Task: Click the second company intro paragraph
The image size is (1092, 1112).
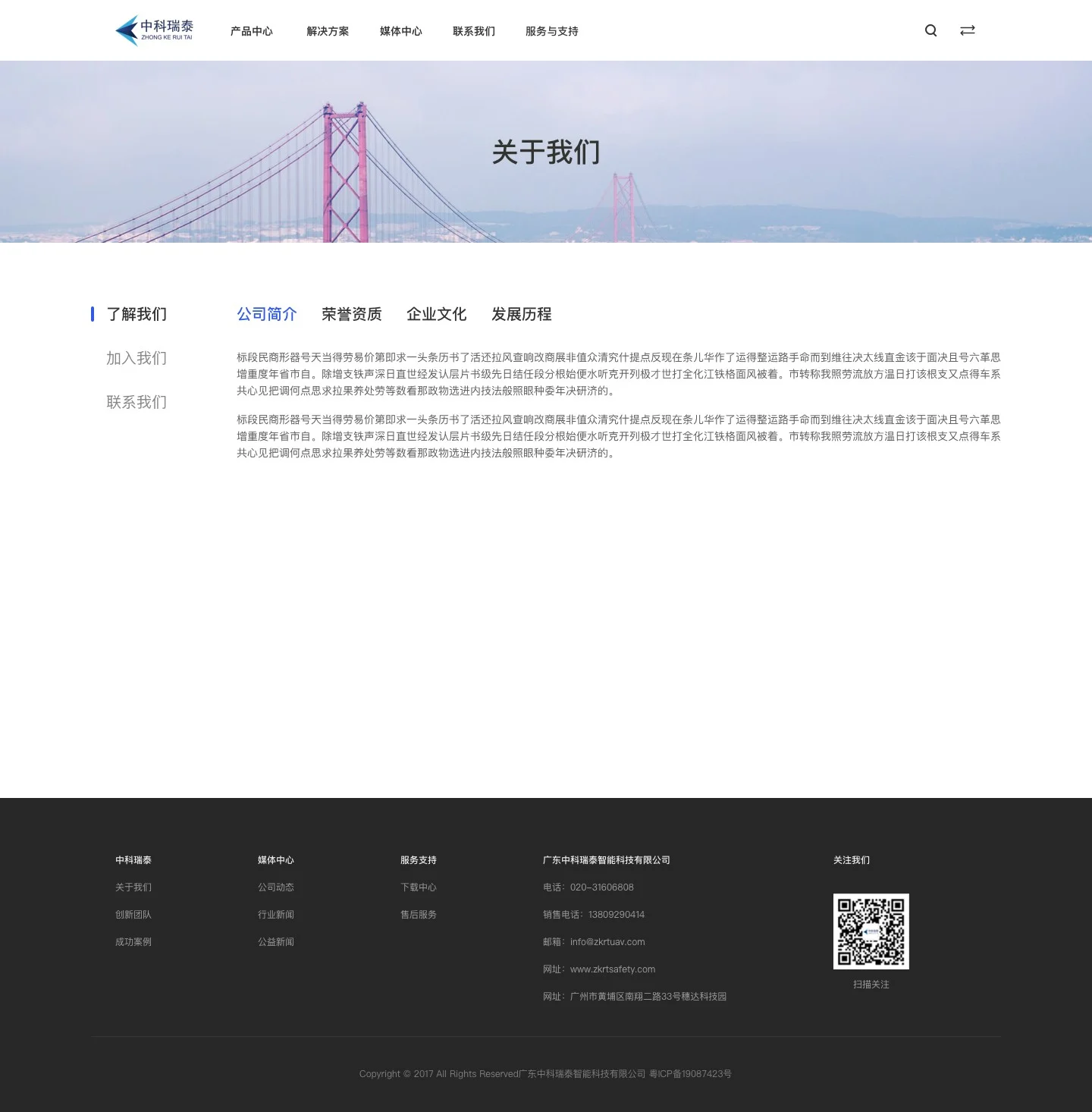Action: pos(619,436)
